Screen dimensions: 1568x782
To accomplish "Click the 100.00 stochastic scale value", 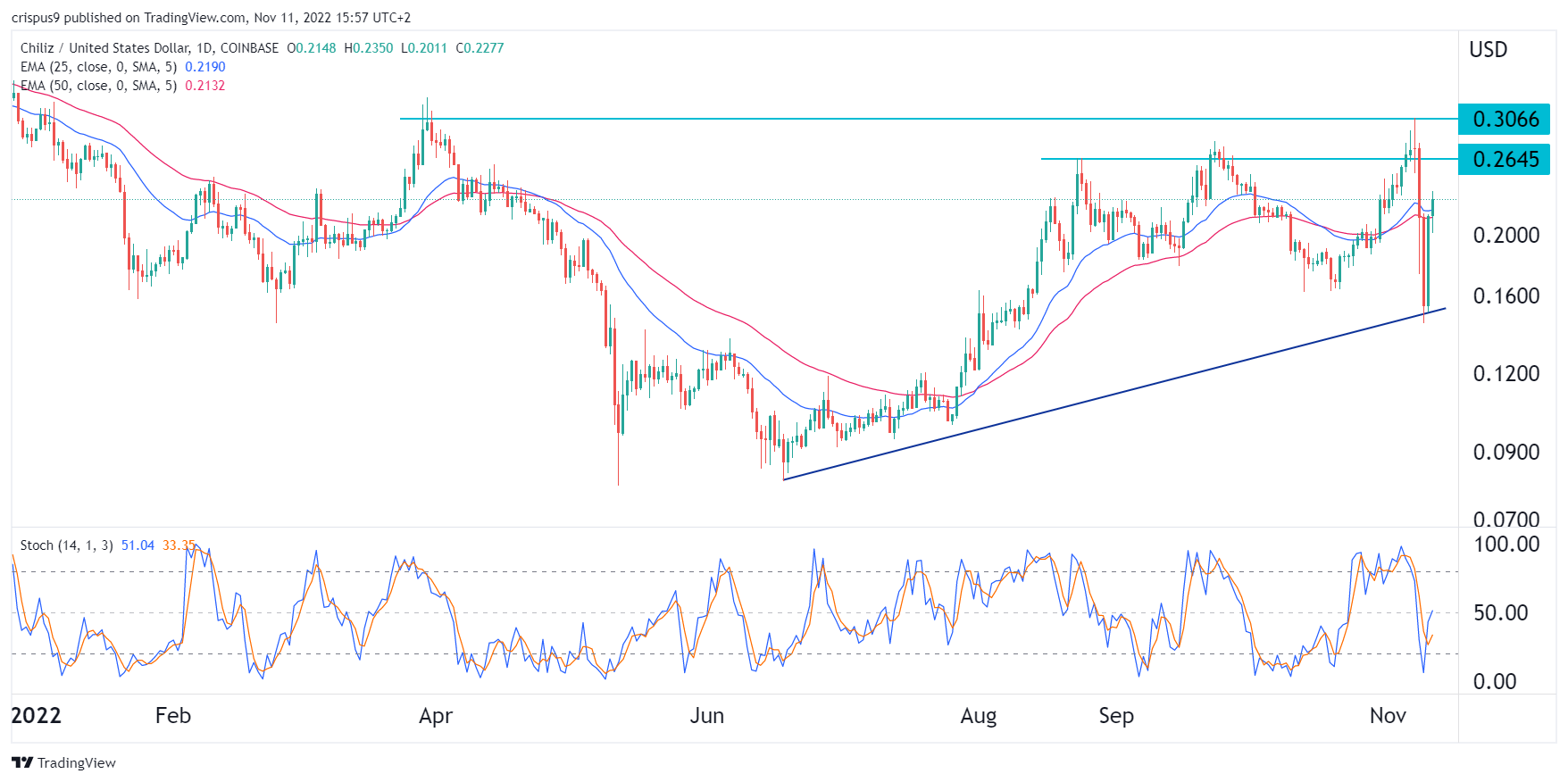I will [1506, 545].
